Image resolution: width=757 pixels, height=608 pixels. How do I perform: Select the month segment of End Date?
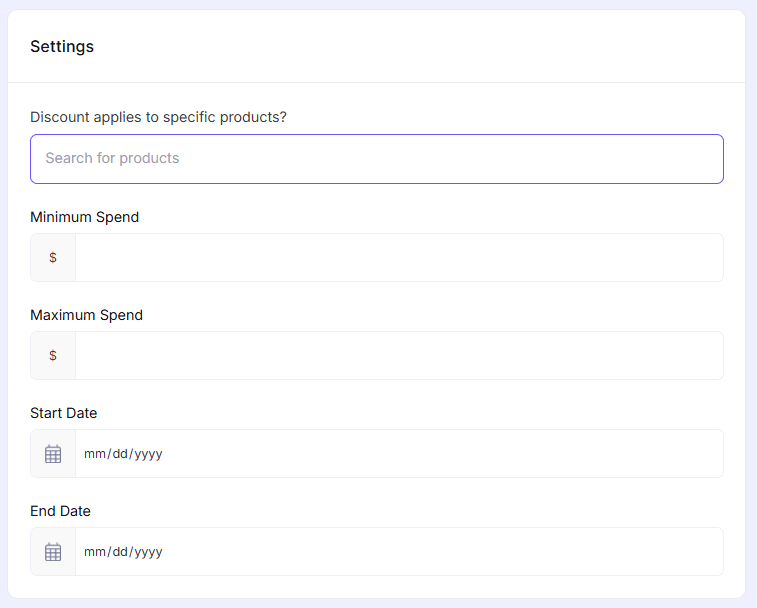tap(94, 552)
